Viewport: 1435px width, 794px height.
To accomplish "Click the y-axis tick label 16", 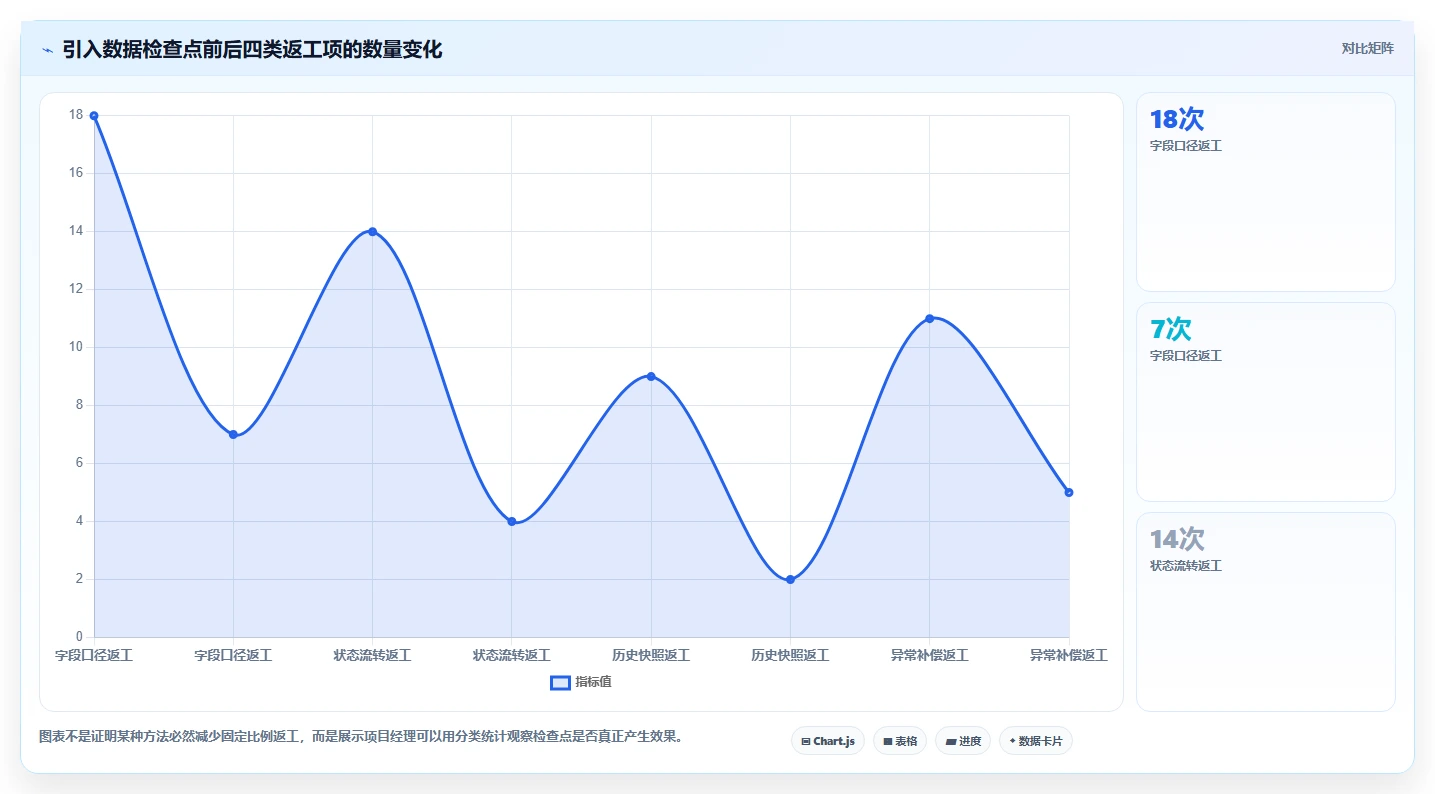I will point(76,173).
